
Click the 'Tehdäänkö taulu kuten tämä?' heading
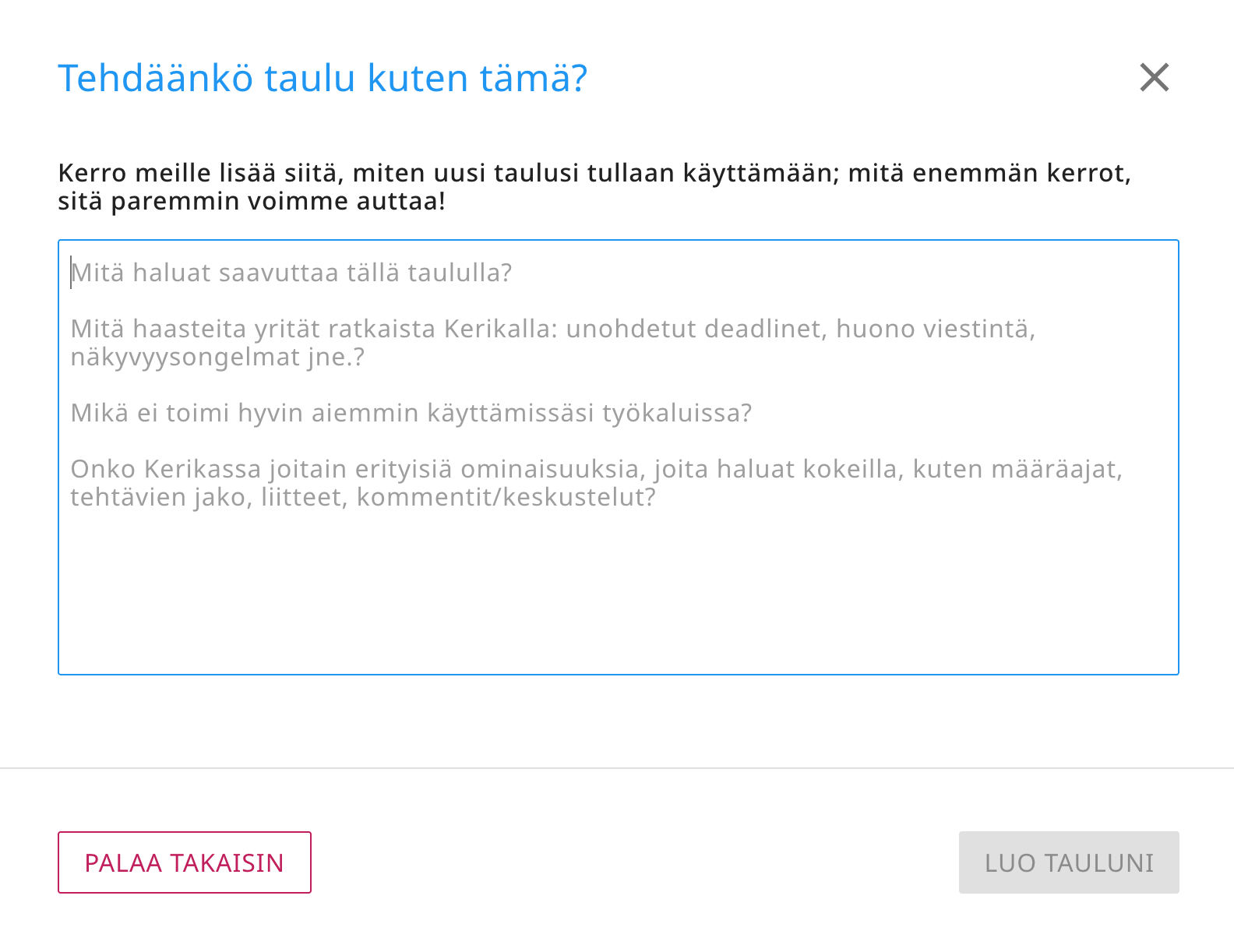pos(323,78)
